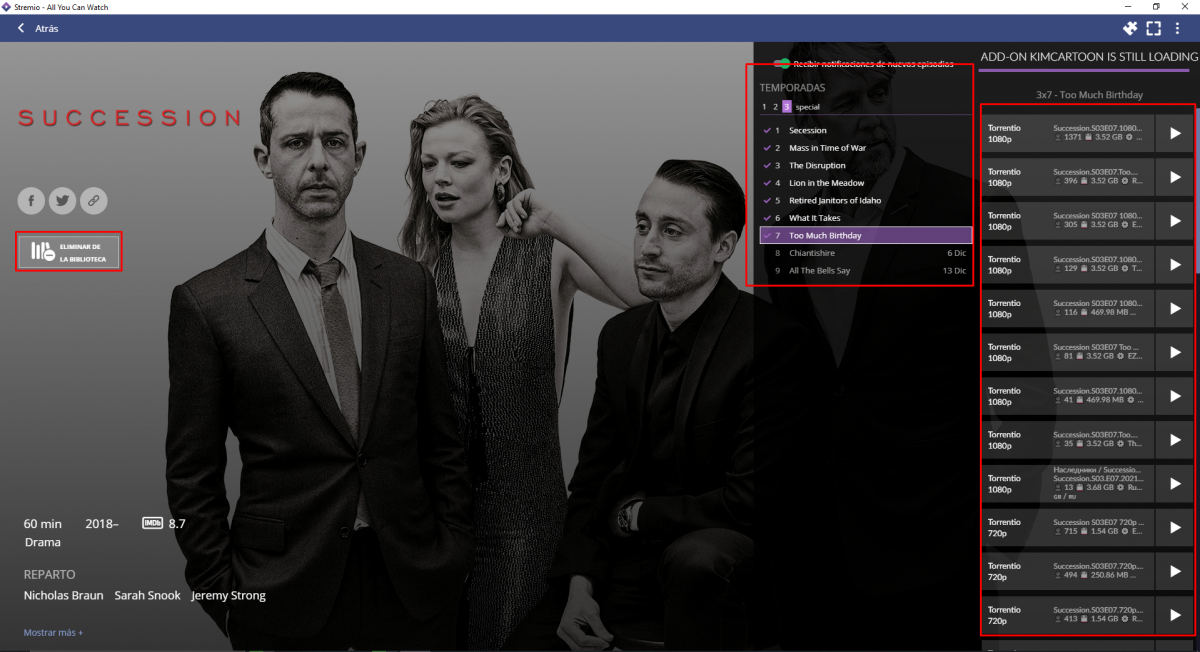This screenshot has width=1200, height=652.
Task: Select episode Lion in the Meadow
Action: click(866, 183)
